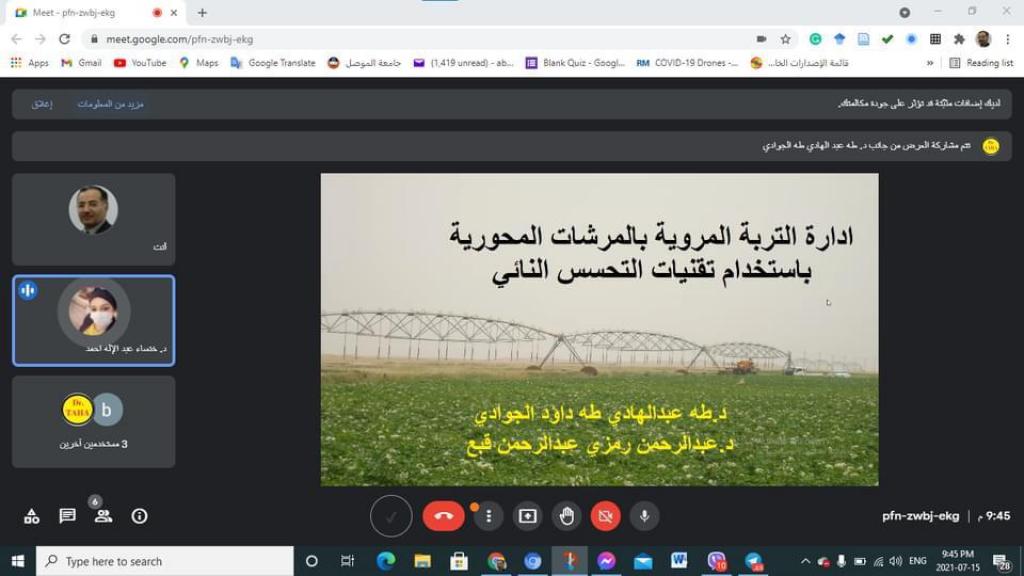The width and height of the screenshot is (1024, 576).
Task: Expand the system tray hidden icons arrow
Action: [x=805, y=561]
